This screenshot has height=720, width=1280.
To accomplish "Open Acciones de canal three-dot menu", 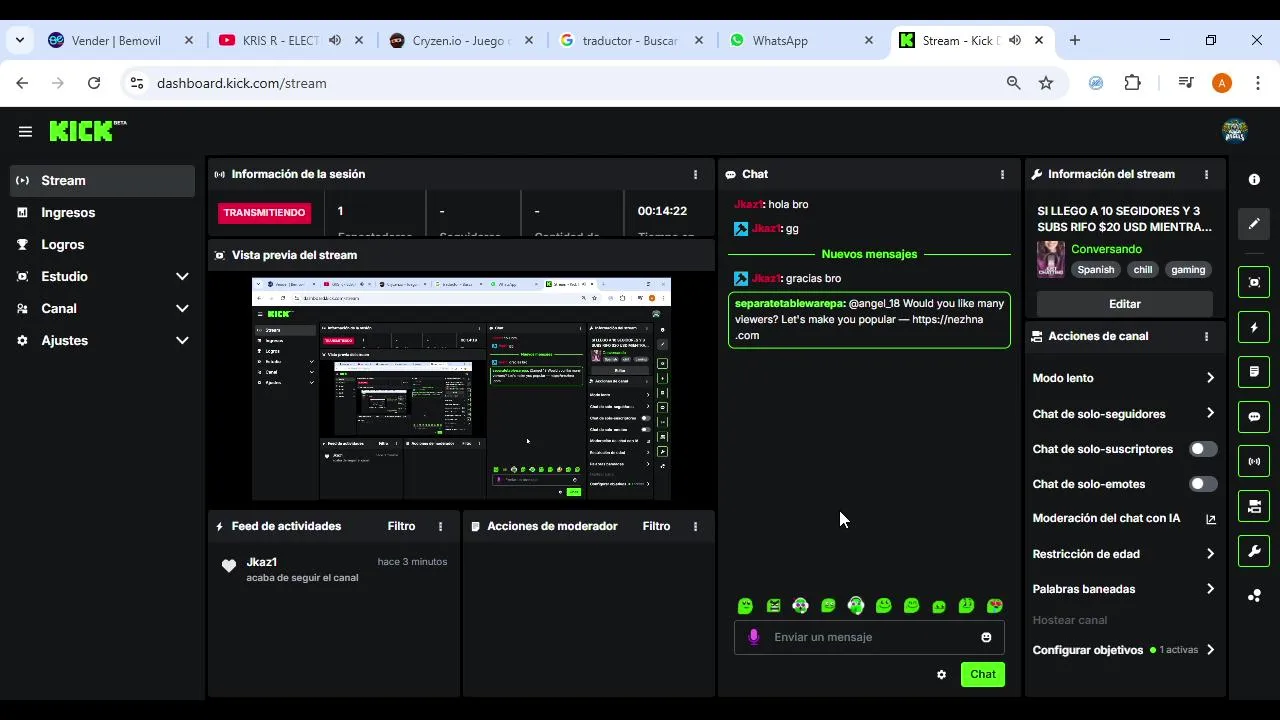I will coord(1206,337).
